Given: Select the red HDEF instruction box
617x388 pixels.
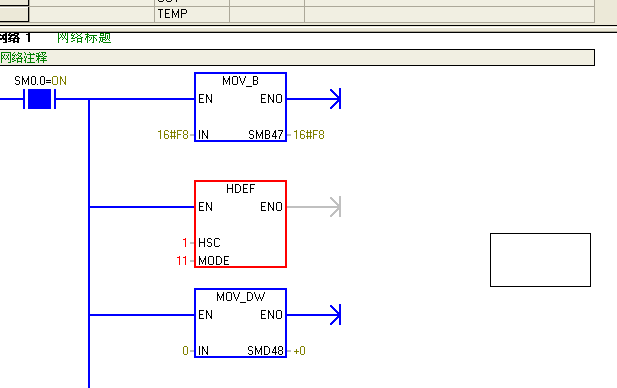Looking at the screenshot, I should 240,224.
